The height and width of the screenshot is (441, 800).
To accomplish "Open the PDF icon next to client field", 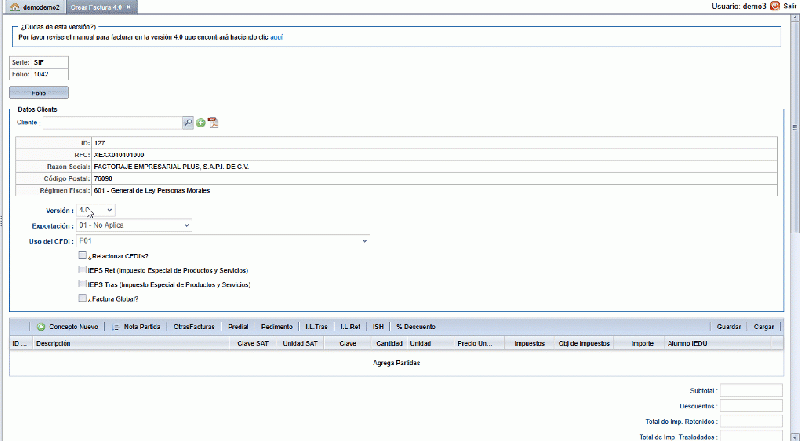I will [x=213, y=123].
